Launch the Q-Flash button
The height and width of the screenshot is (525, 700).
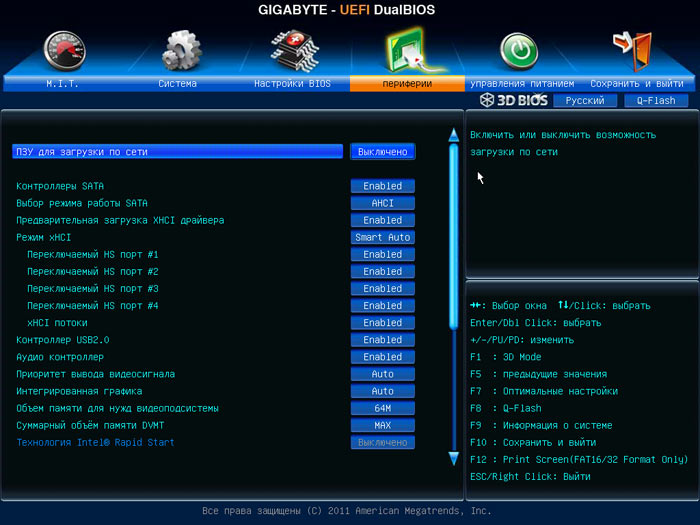(x=656, y=100)
